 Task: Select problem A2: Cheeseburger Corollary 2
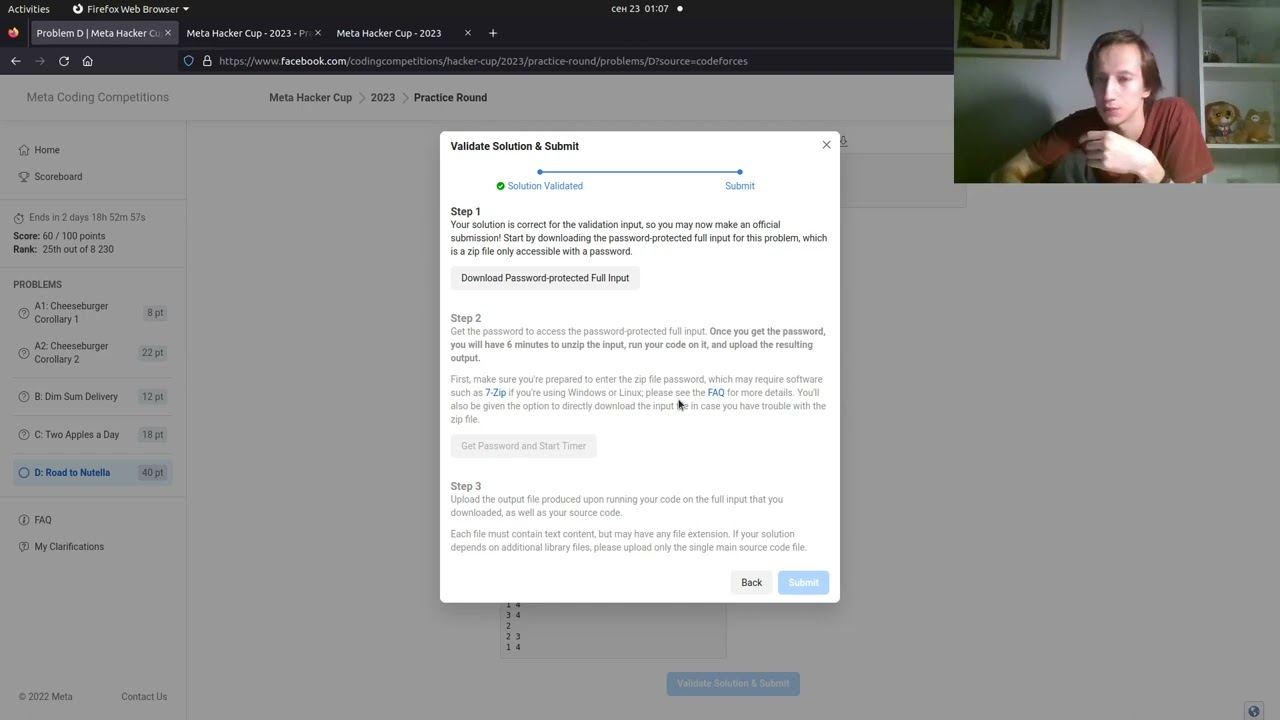point(93,353)
